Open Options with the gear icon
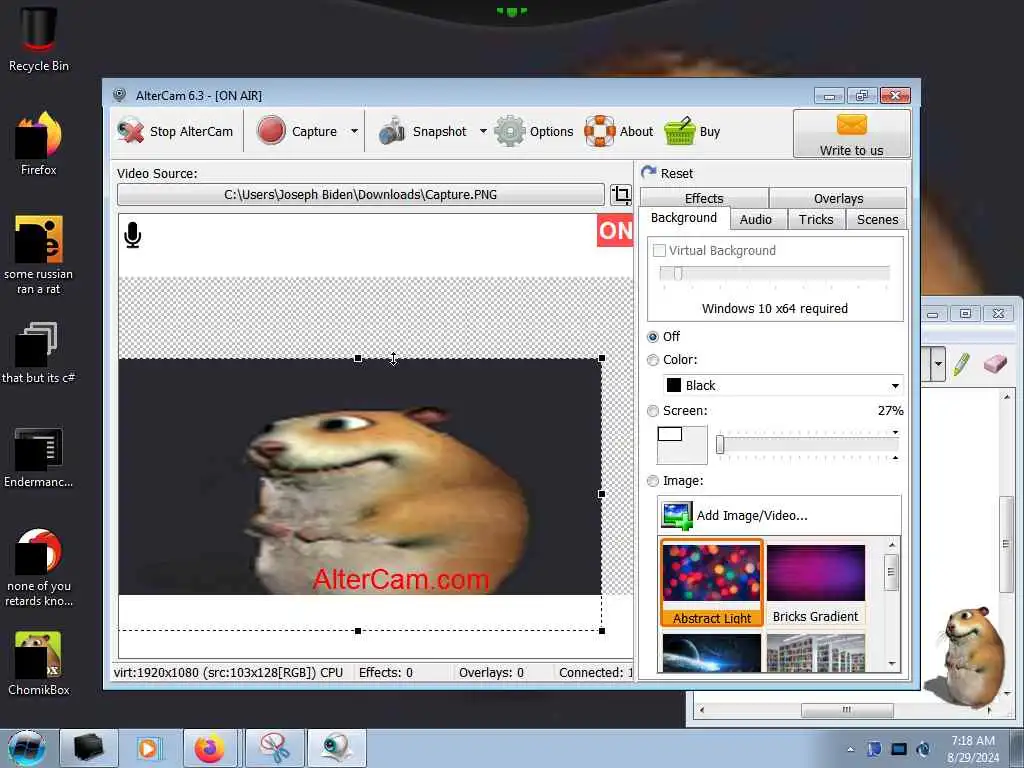 click(x=534, y=131)
